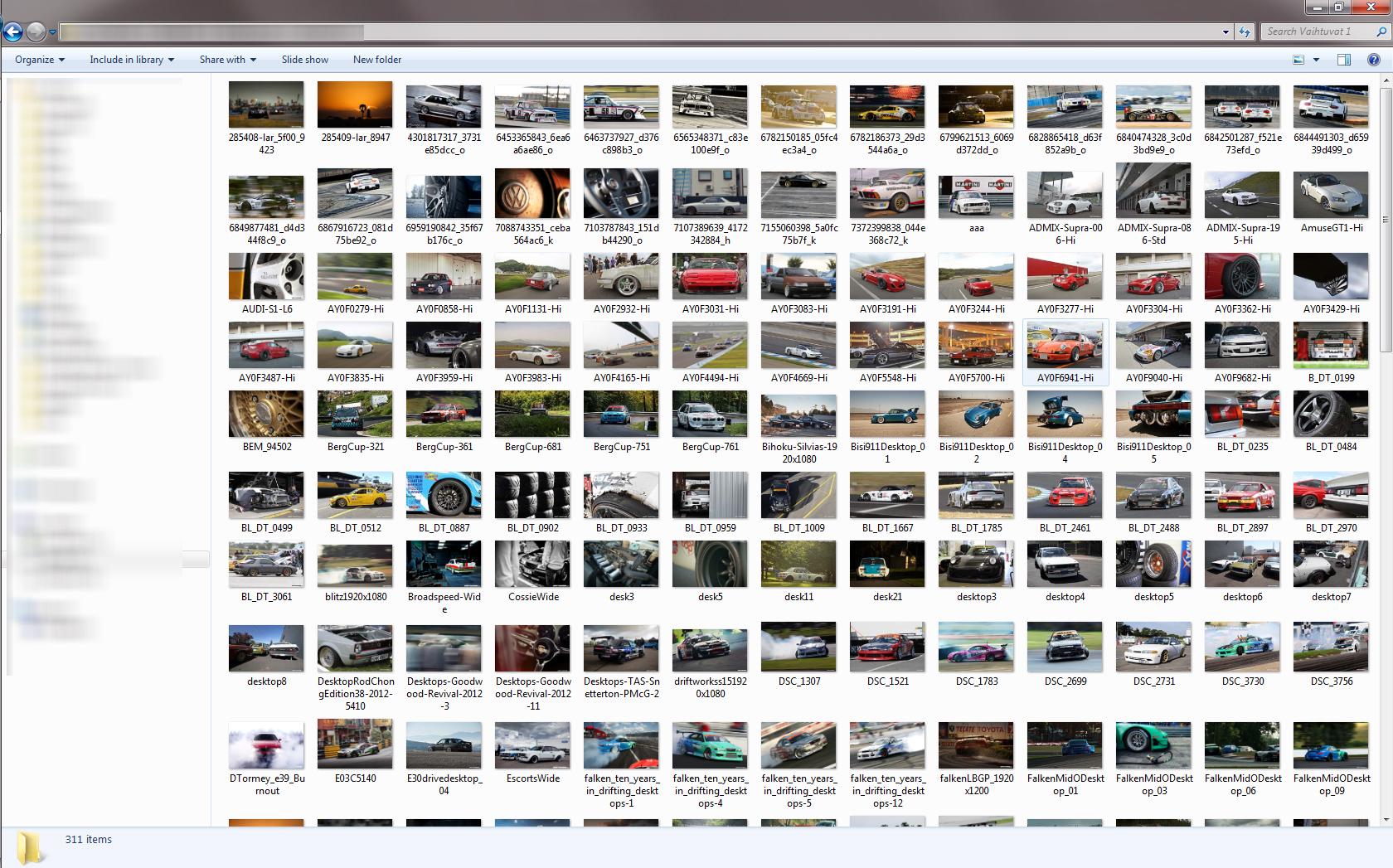Select the AmuseGT1-Hi thumbnail
This screenshot has width=1393, height=868.
(x=1331, y=196)
